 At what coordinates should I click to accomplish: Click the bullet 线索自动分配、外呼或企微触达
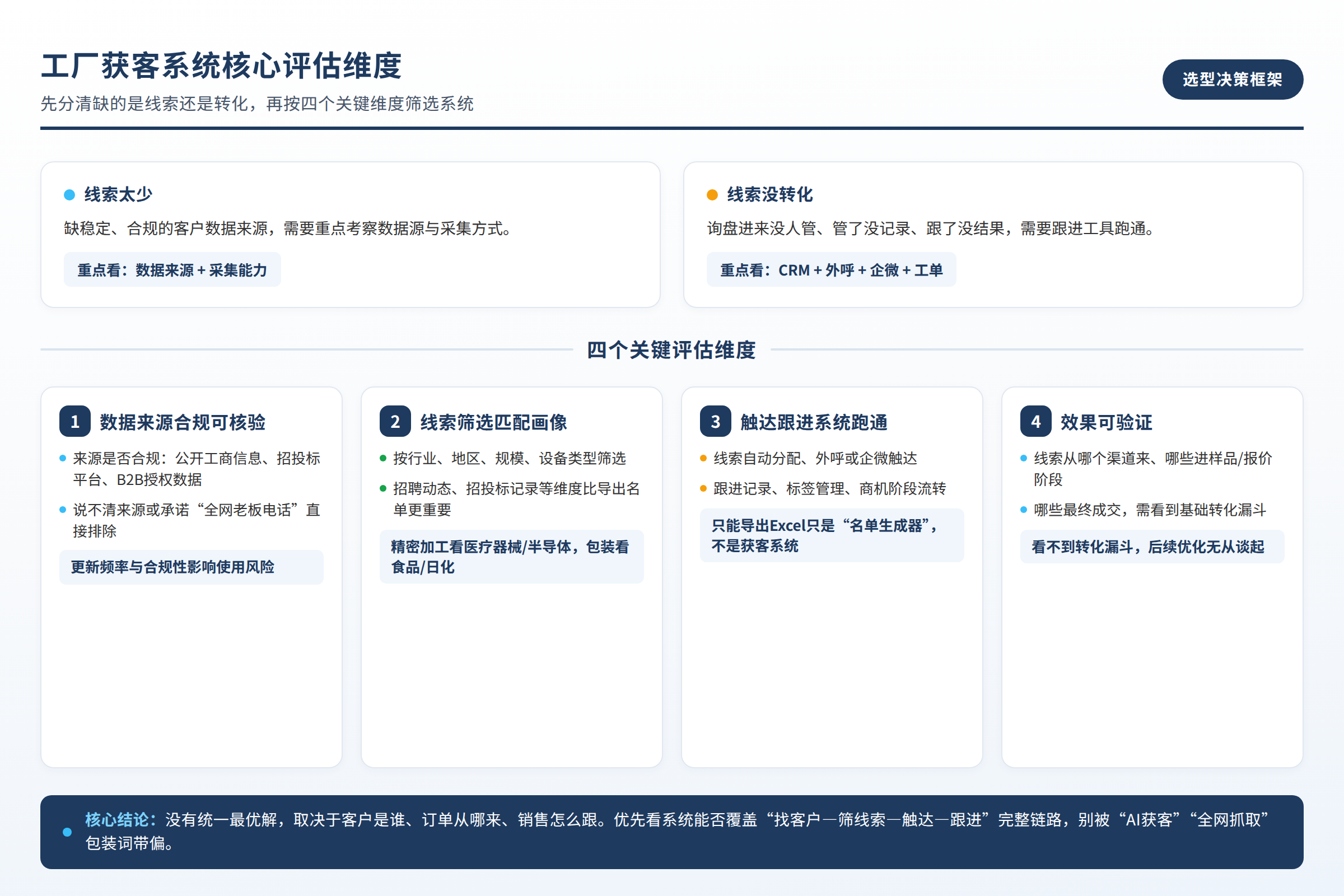(815, 458)
